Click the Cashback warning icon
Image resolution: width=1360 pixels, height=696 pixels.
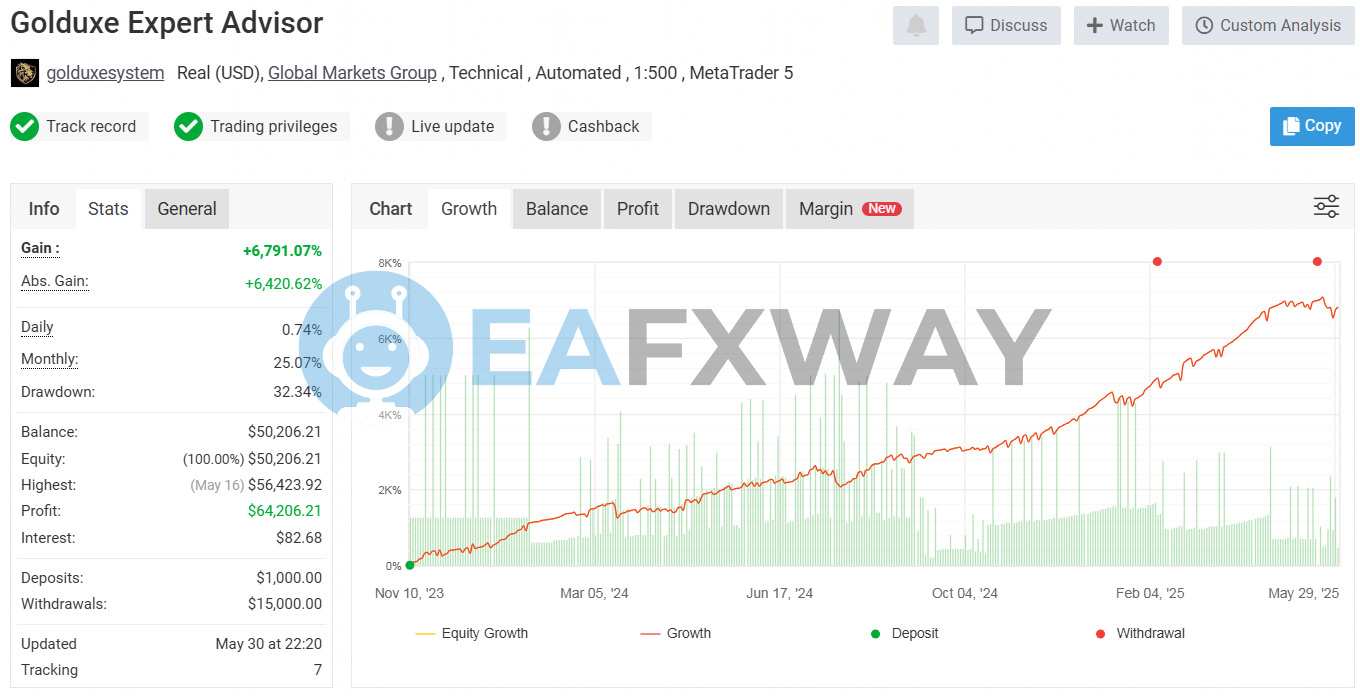click(546, 127)
